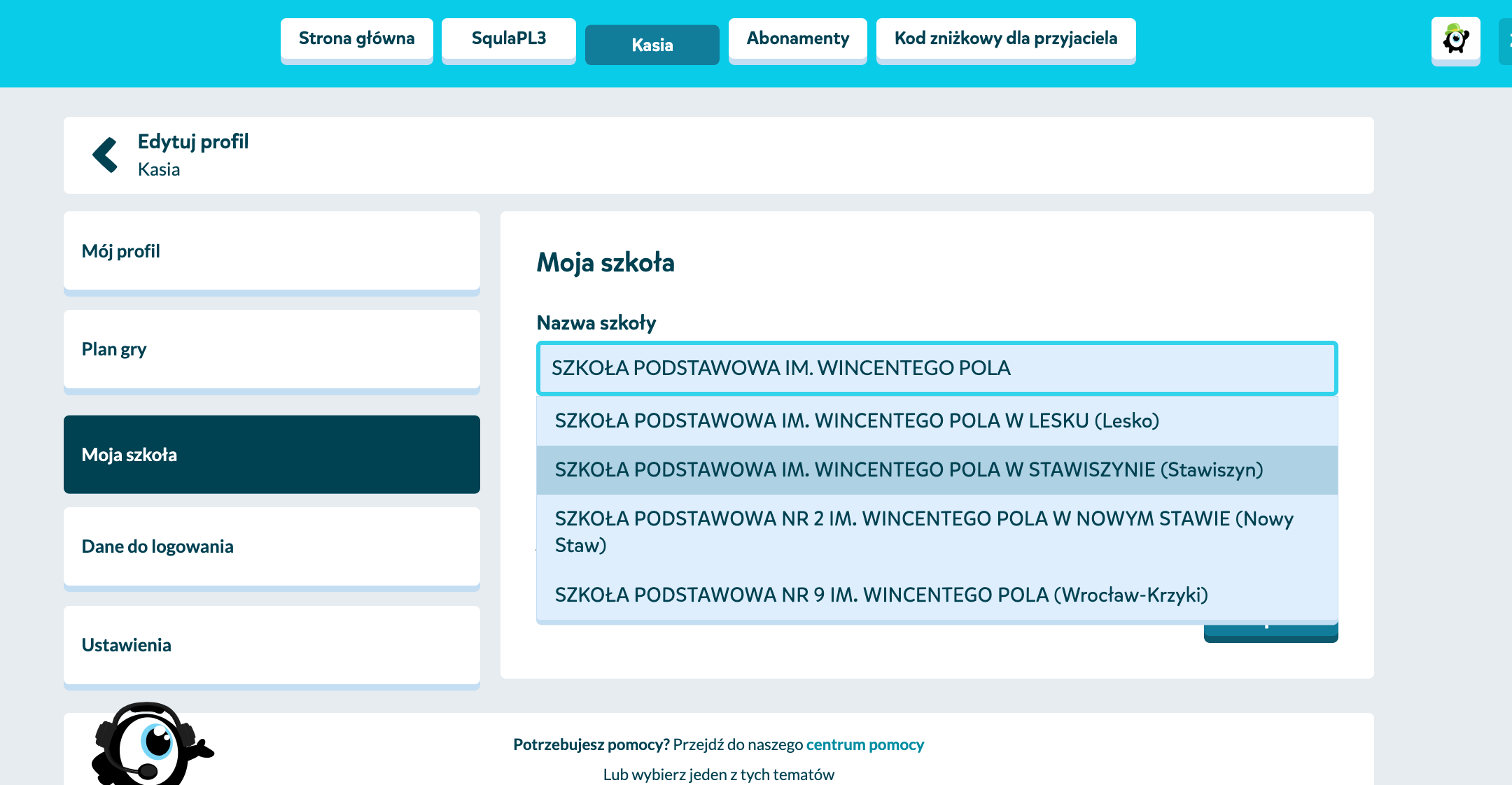Screen dimensions: 1512x785
Task: Follow the centrum pomocy link
Action: coord(864,744)
